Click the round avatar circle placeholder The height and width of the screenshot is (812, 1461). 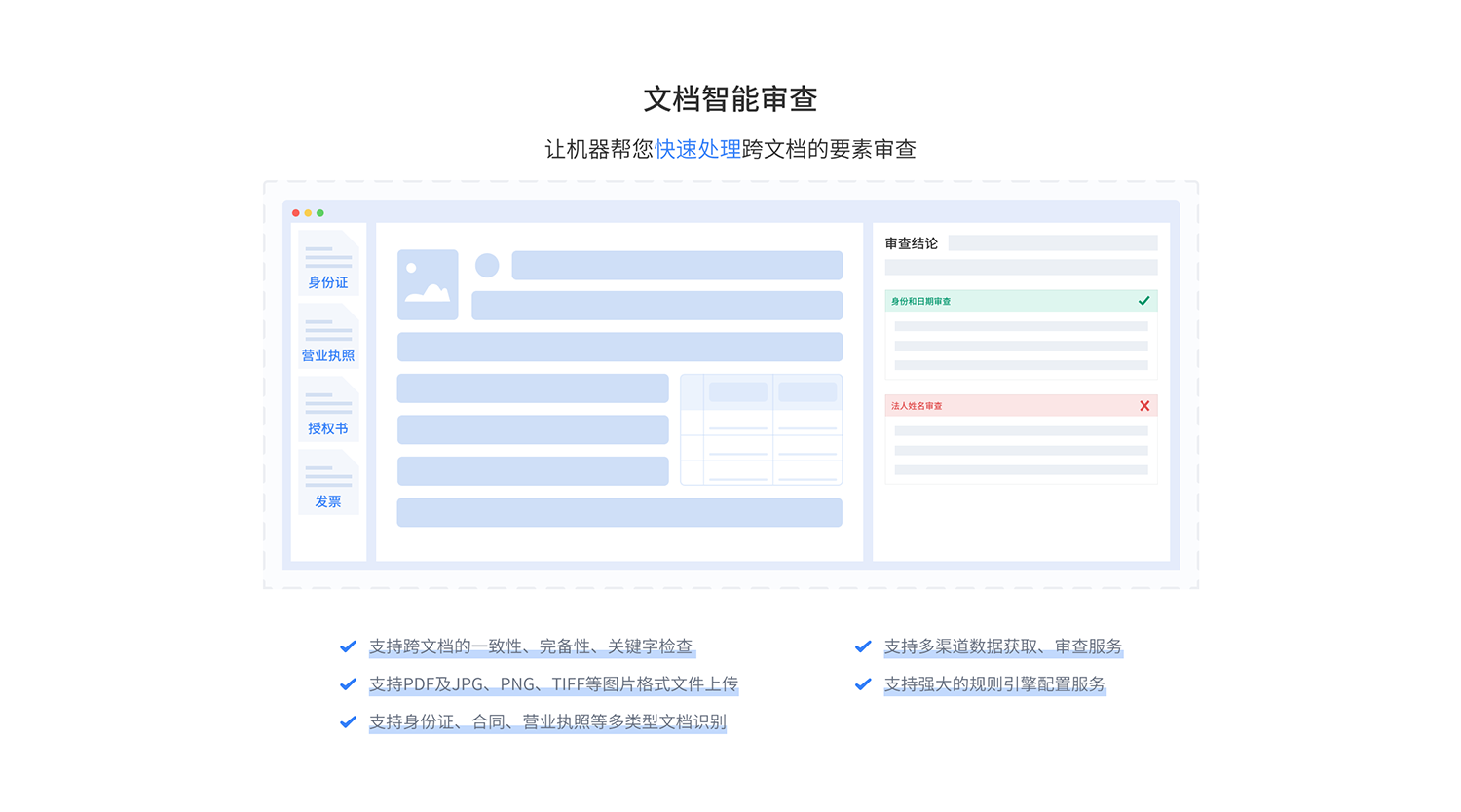click(x=487, y=265)
